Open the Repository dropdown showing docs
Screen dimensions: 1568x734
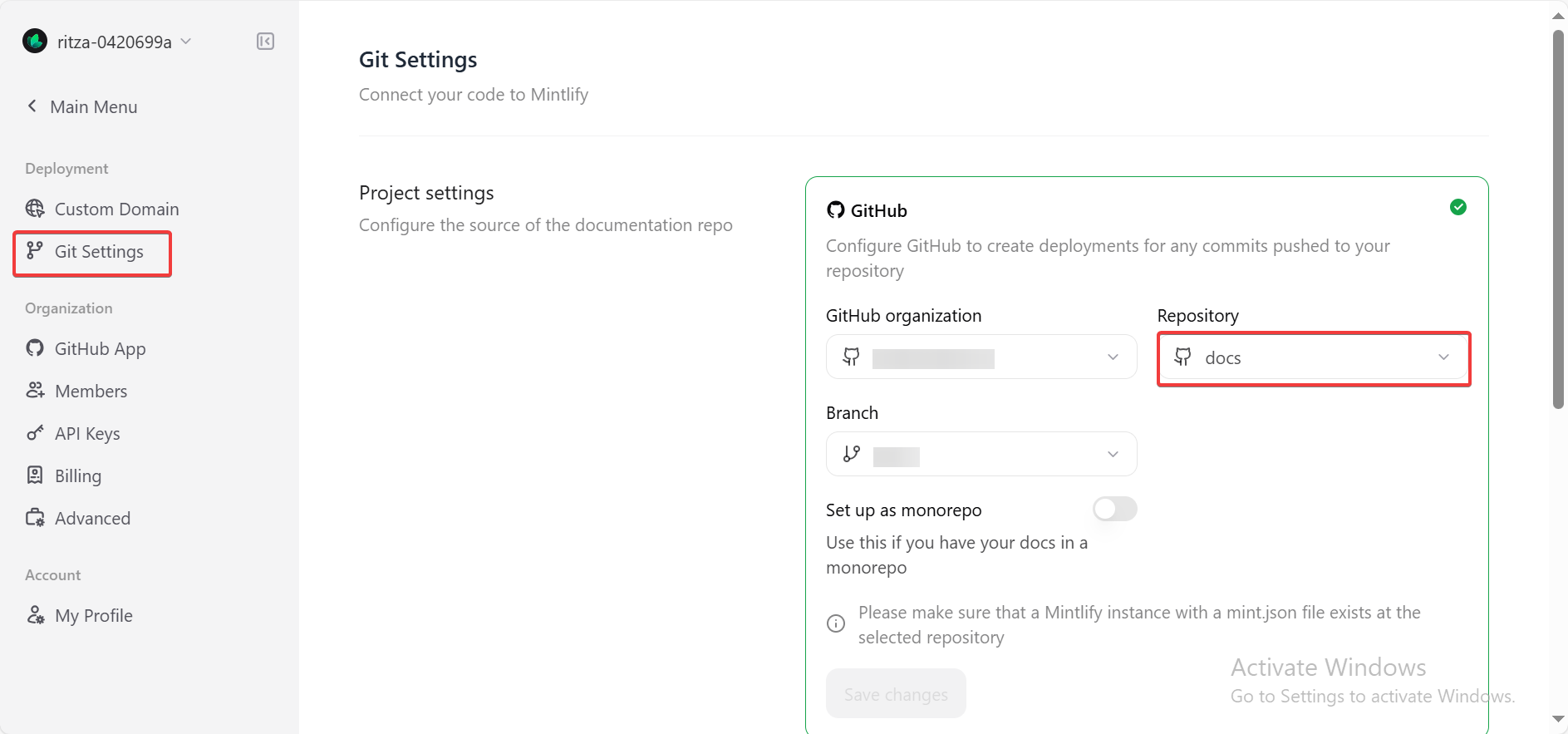pyautogui.click(x=1314, y=357)
